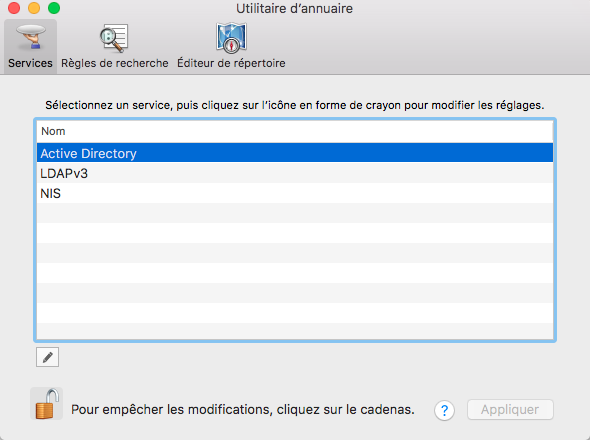Viewport: 590px width, 440px height.
Task: Click the lock text about empêcher les modifications
Action: [243, 410]
